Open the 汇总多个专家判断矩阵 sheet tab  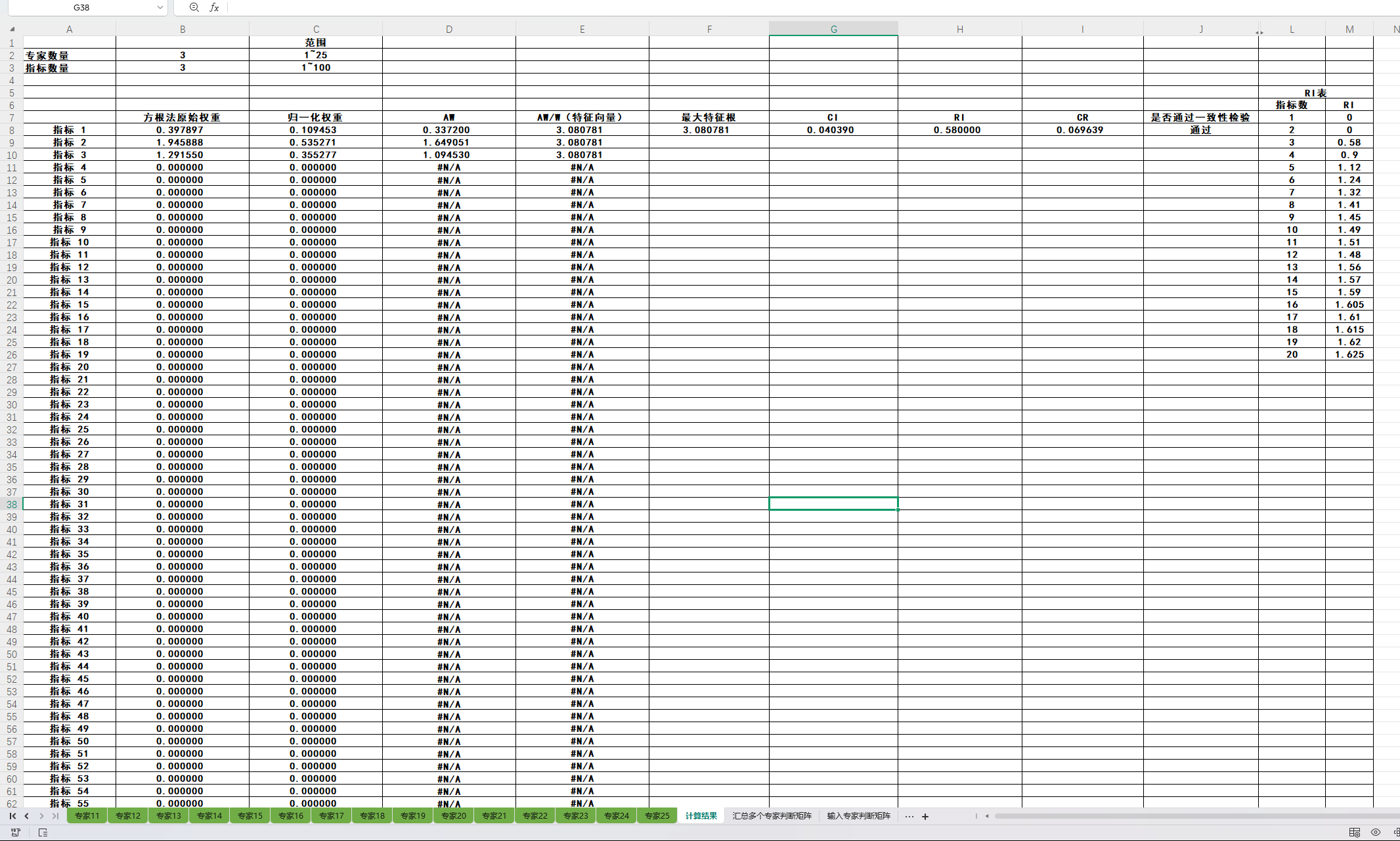[x=772, y=816]
